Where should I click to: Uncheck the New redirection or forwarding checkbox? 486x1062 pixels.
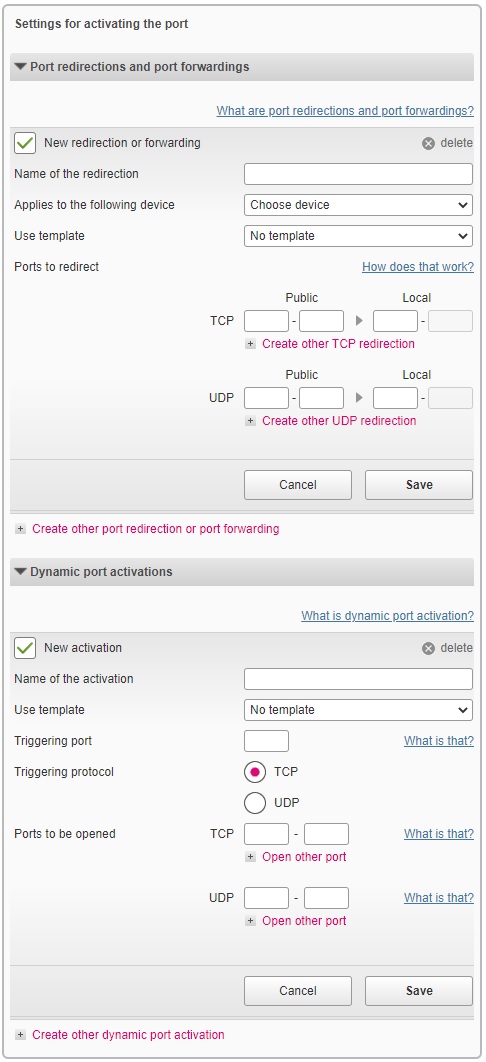click(x=25, y=143)
